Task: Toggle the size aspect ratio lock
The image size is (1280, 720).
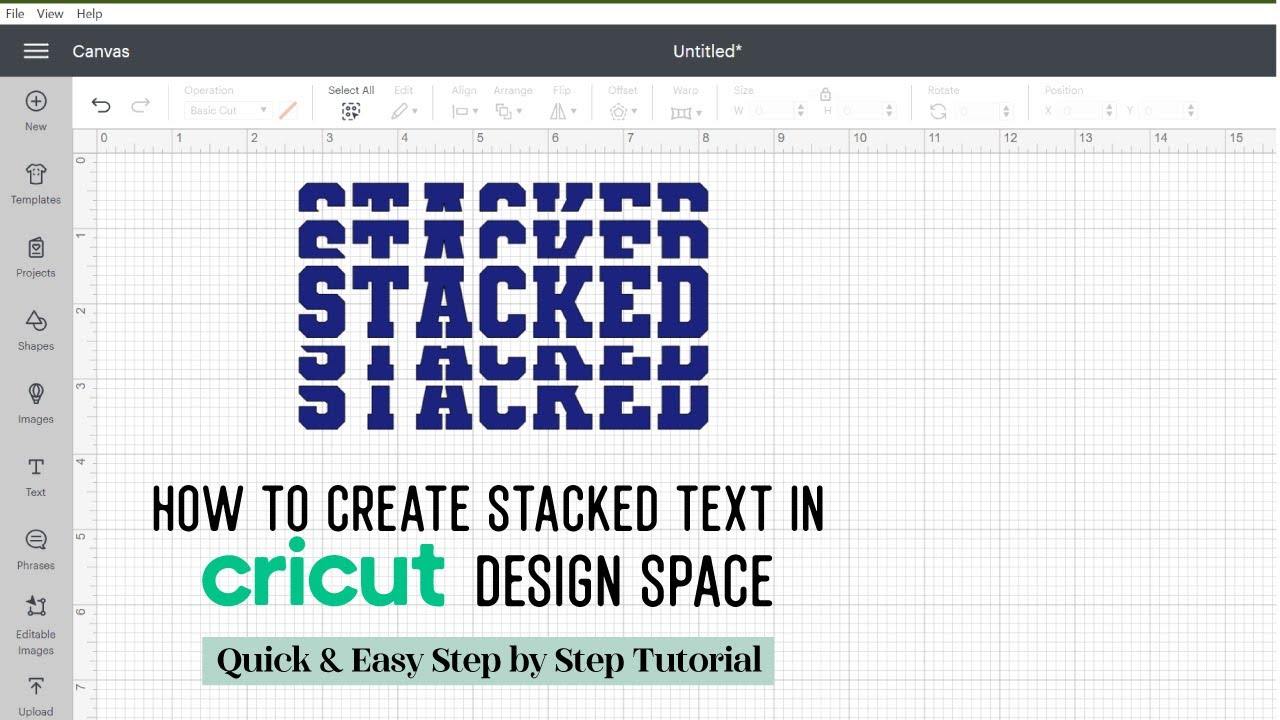Action: click(x=825, y=94)
